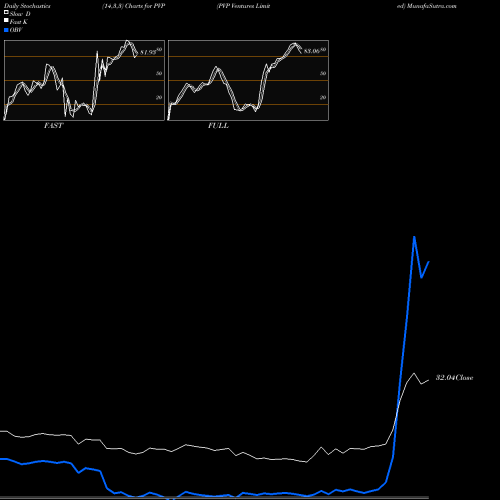The height and width of the screenshot is (500, 500).
Task: Click the Fast K legend swatch
Action: point(6,21)
